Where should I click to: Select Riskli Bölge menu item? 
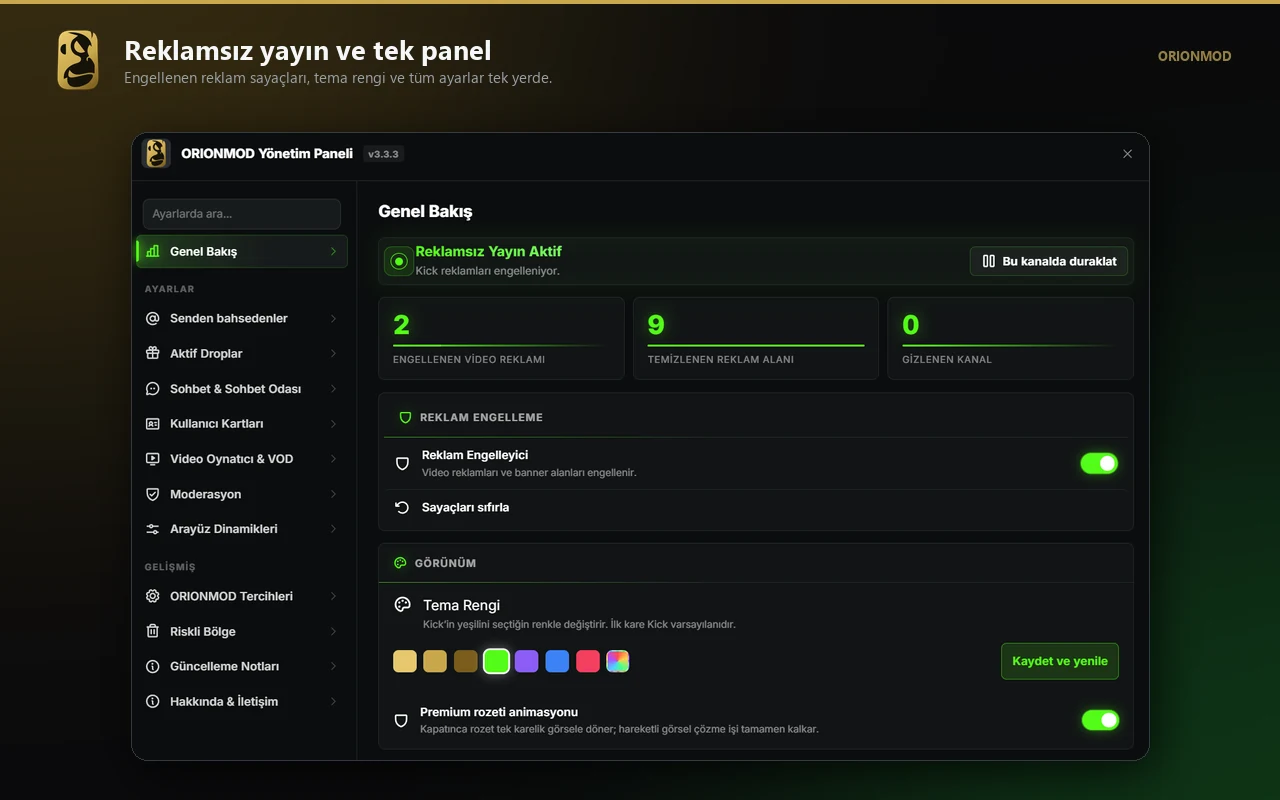[242, 631]
